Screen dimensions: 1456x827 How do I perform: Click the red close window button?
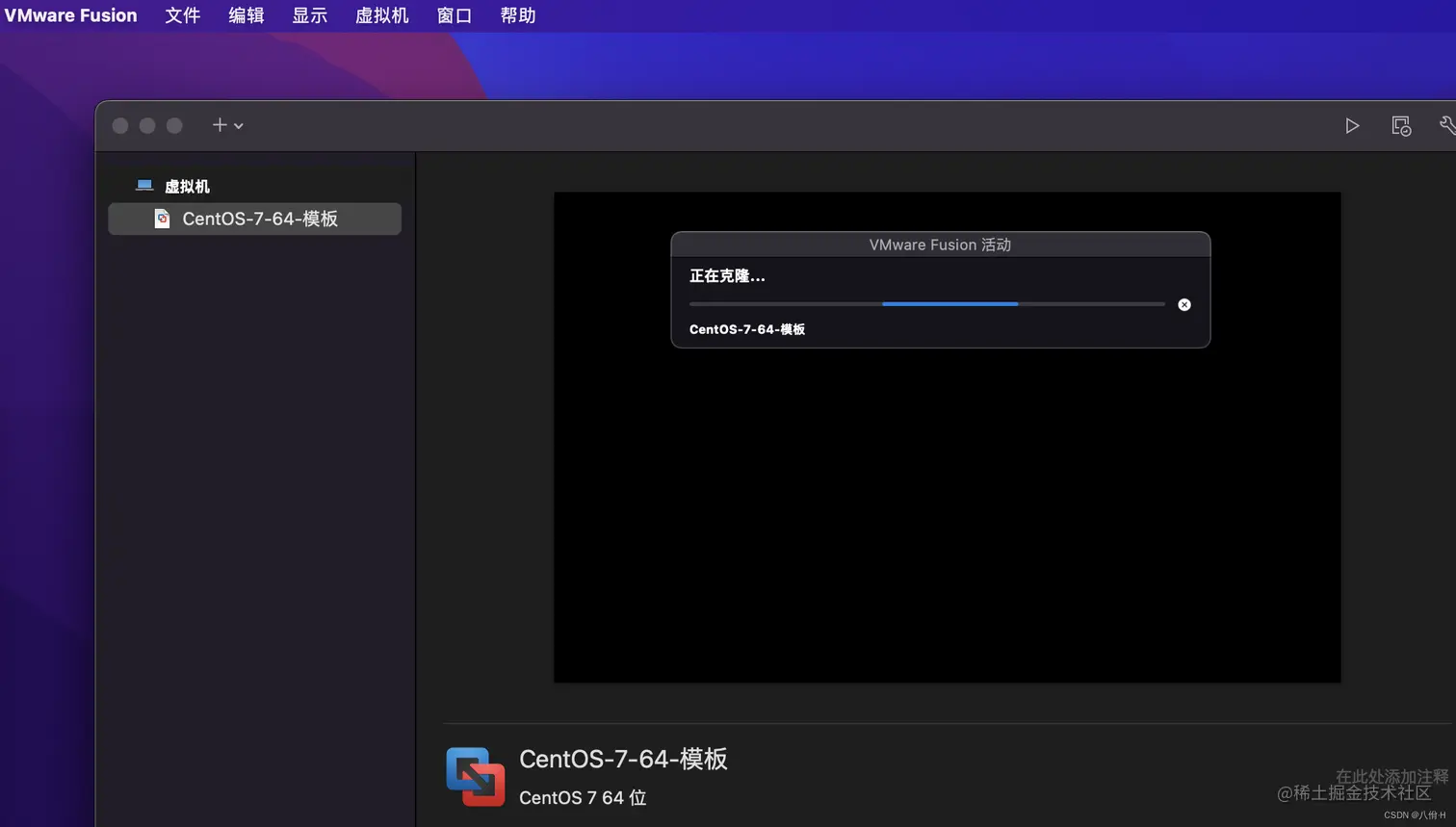tap(120, 125)
